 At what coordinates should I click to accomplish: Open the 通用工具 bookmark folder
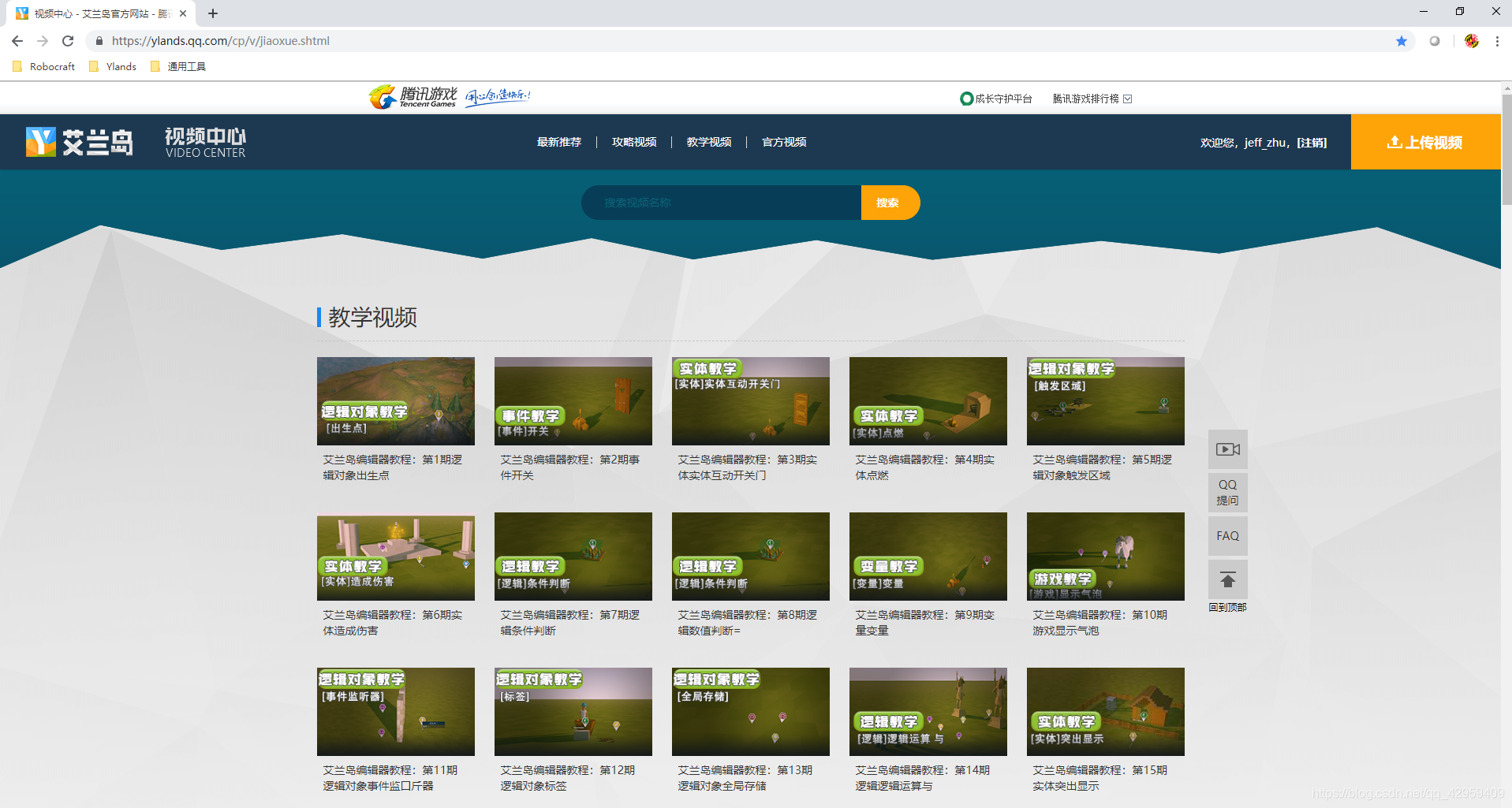[x=178, y=66]
